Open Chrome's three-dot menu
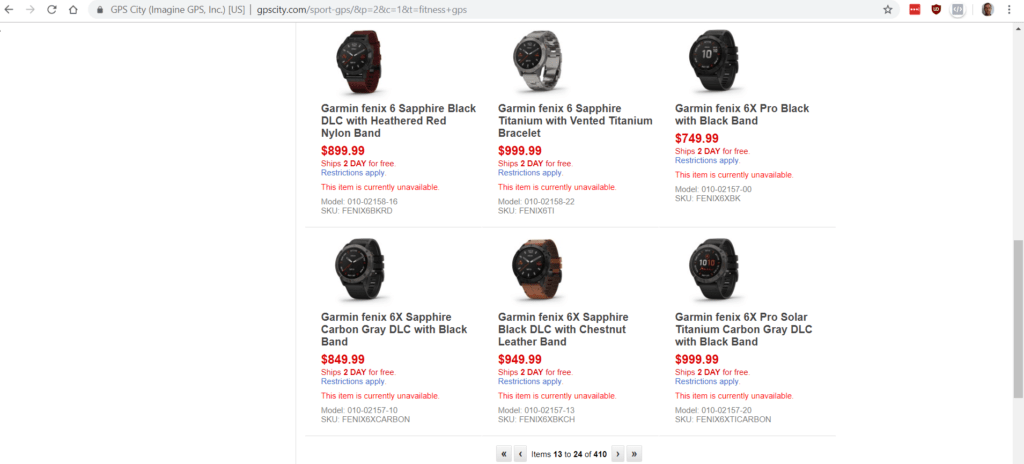The height and width of the screenshot is (464, 1024). tap(1010, 10)
